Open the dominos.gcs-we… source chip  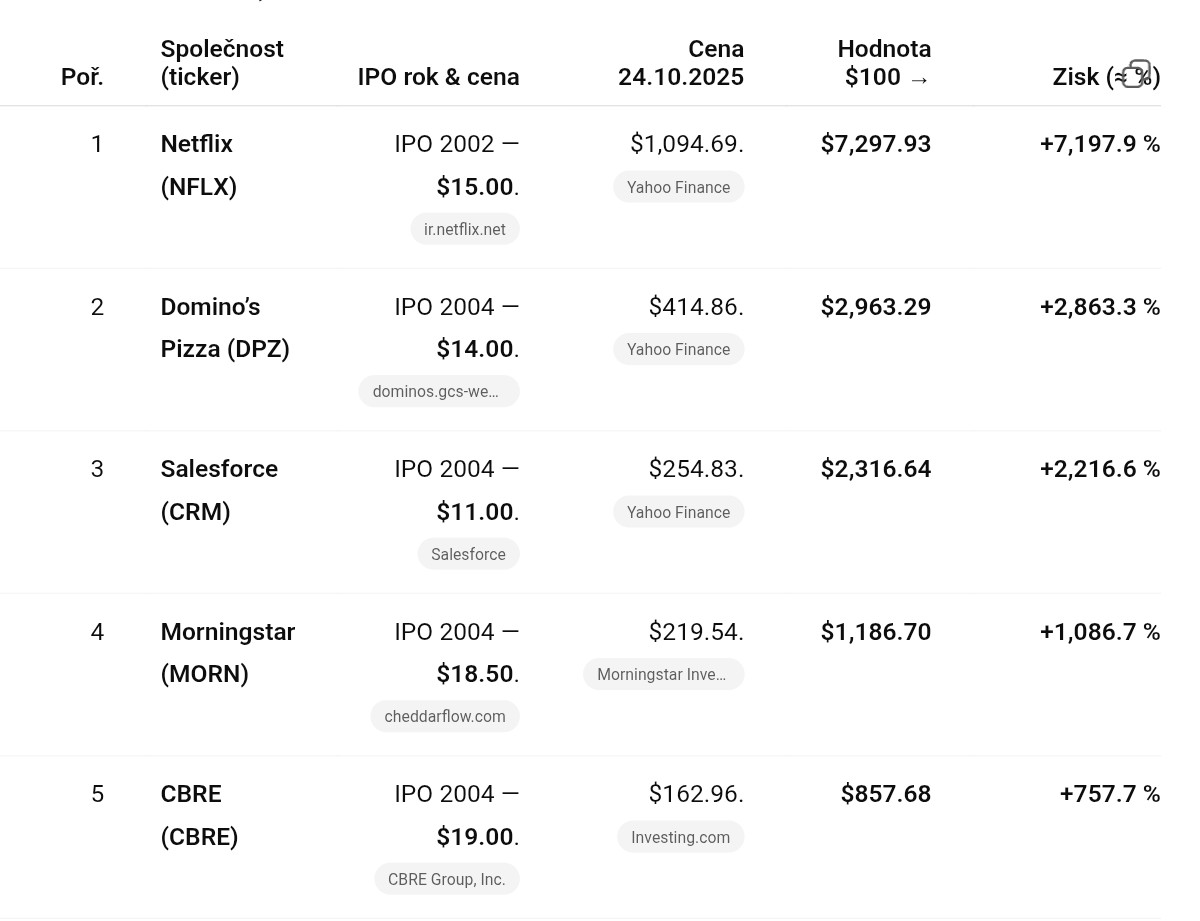[x=438, y=391]
